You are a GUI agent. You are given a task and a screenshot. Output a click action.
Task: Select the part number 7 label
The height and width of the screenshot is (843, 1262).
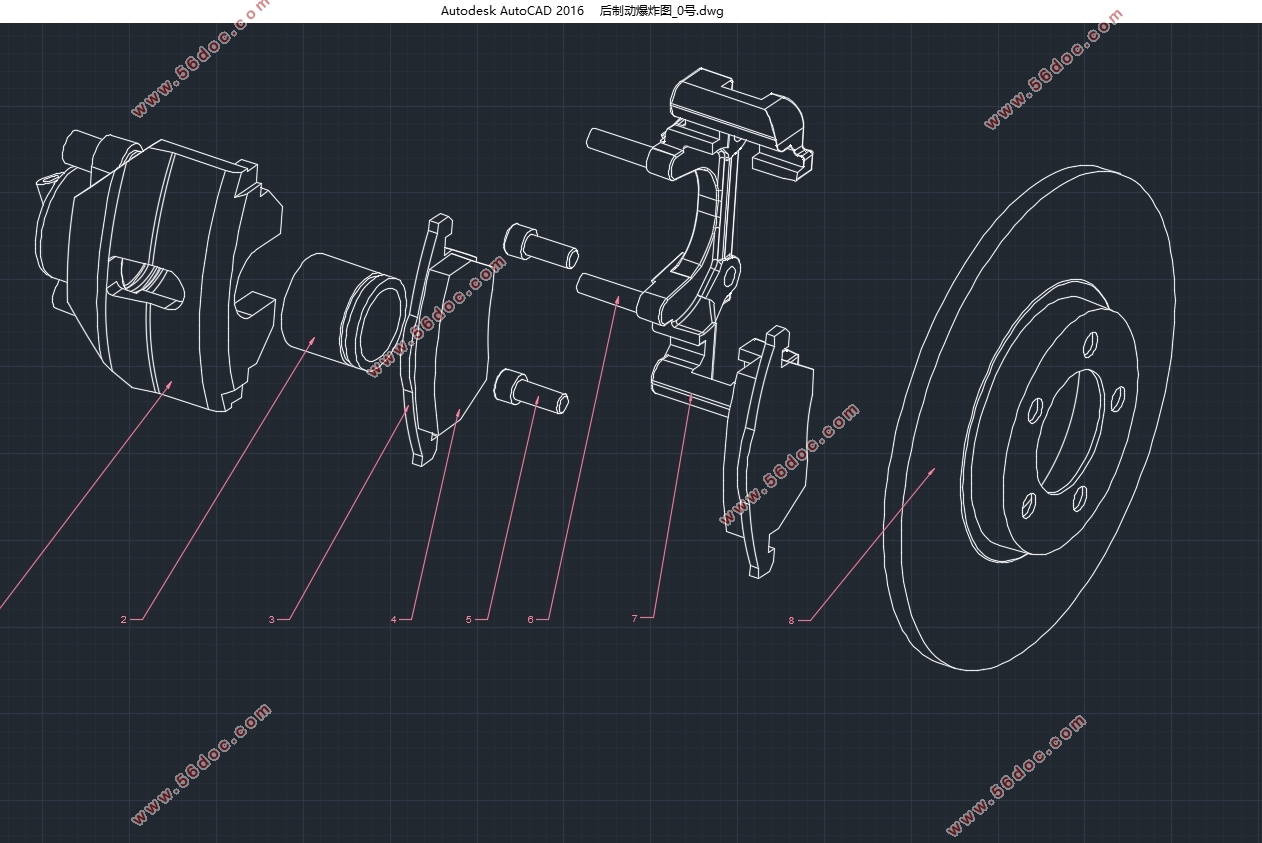[x=634, y=619]
